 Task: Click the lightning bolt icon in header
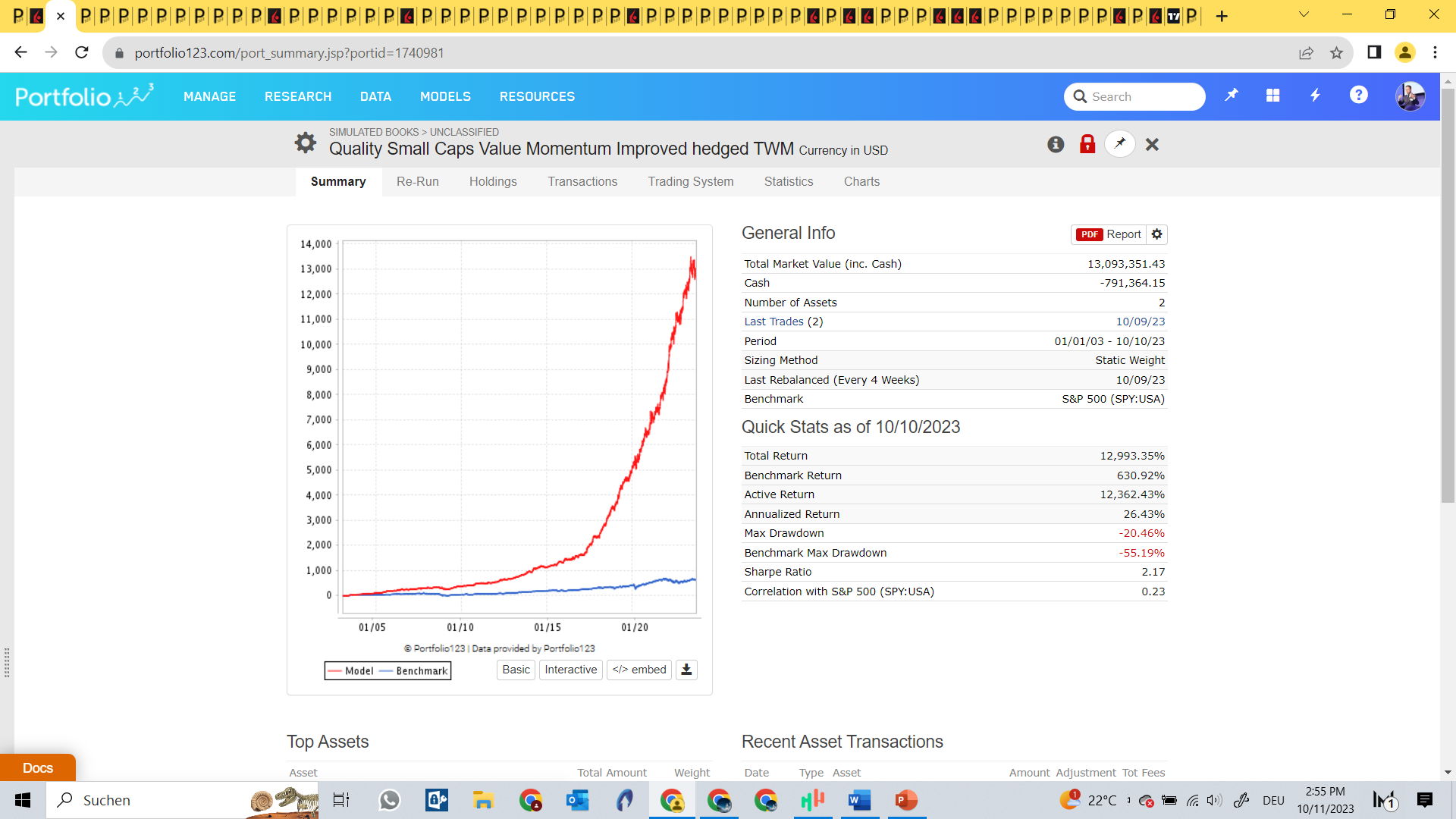pyautogui.click(x=1316, y=96)
